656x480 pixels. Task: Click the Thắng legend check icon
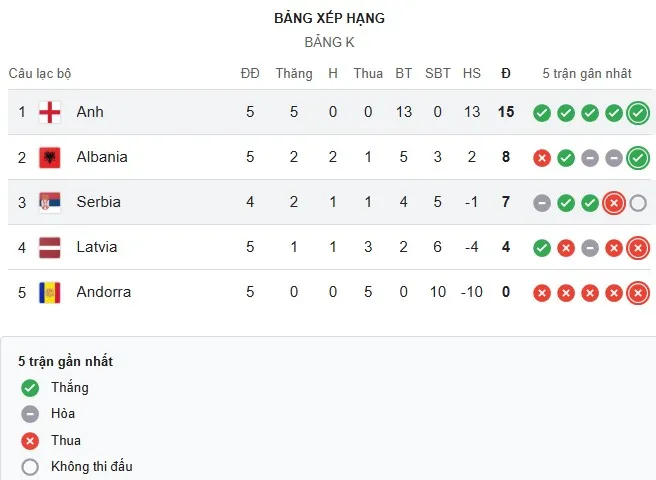[x=30, y=388]
